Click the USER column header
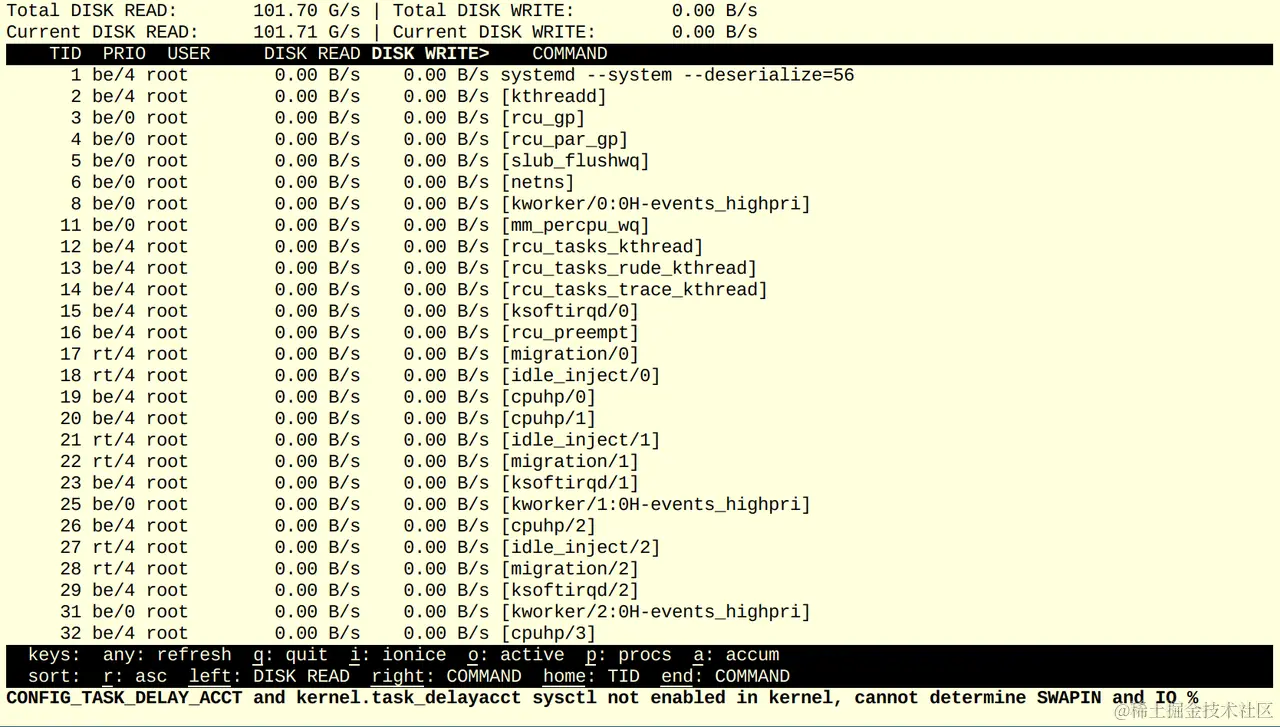 [x=188, y=54]
